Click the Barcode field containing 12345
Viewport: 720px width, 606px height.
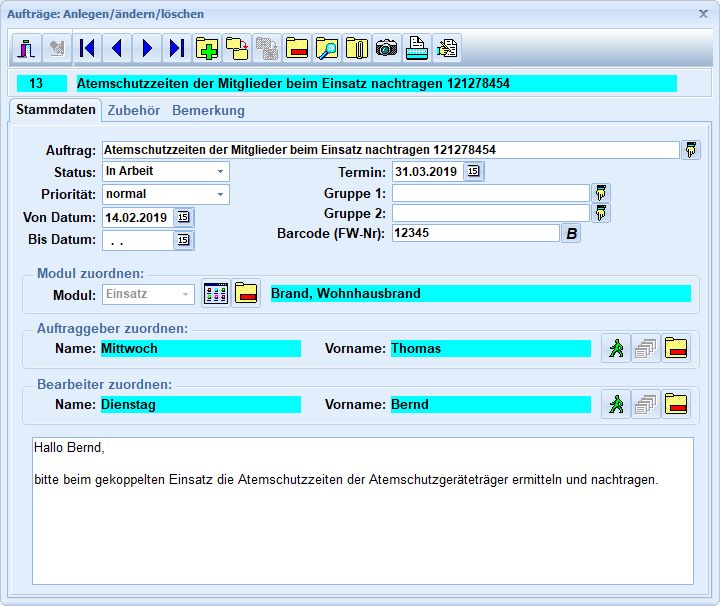click(476, 233)
